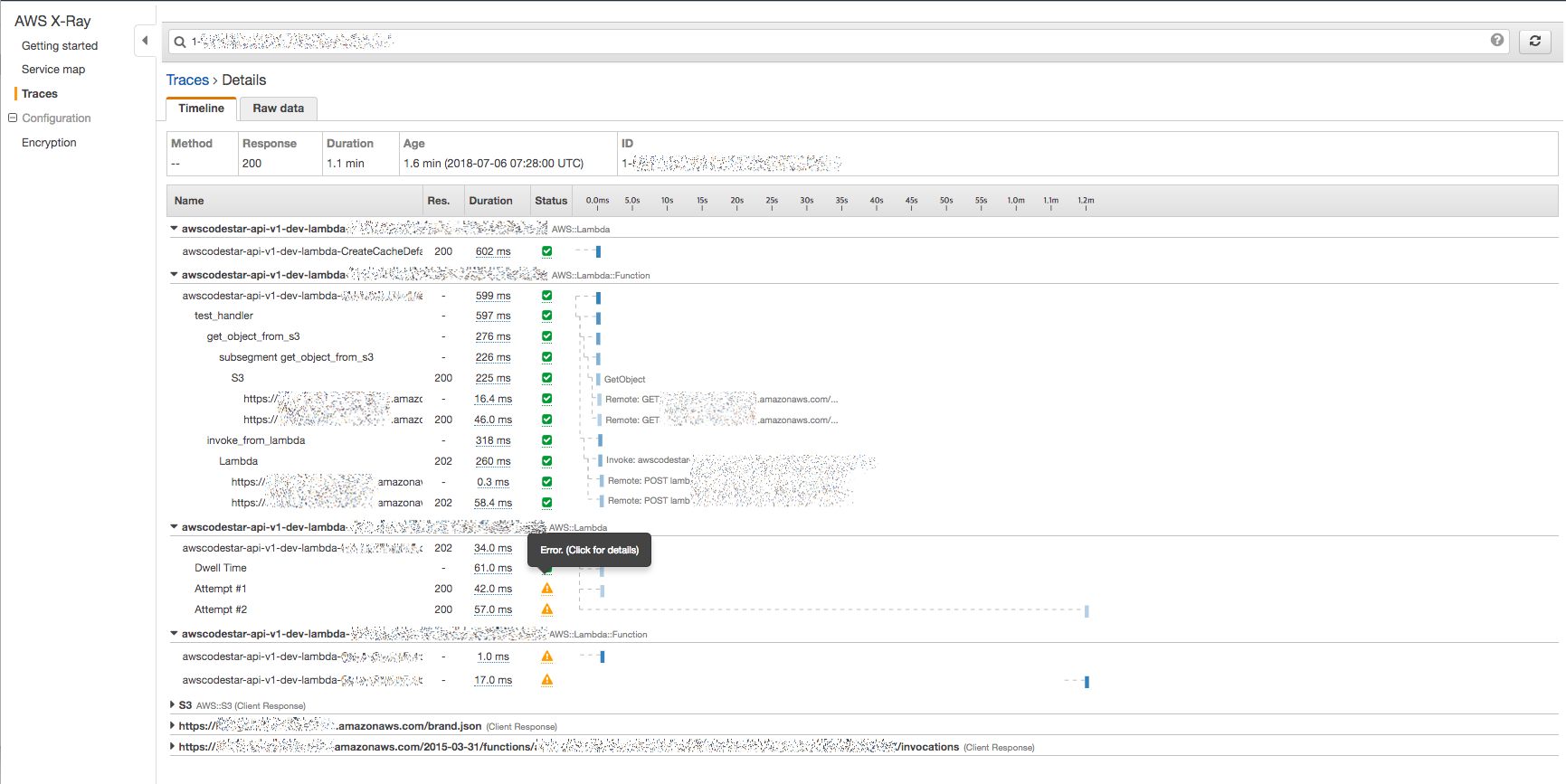Viewport: 1566px width, 784px height.
Task: Select the Timeline tab
Action: tap(201, 109)
